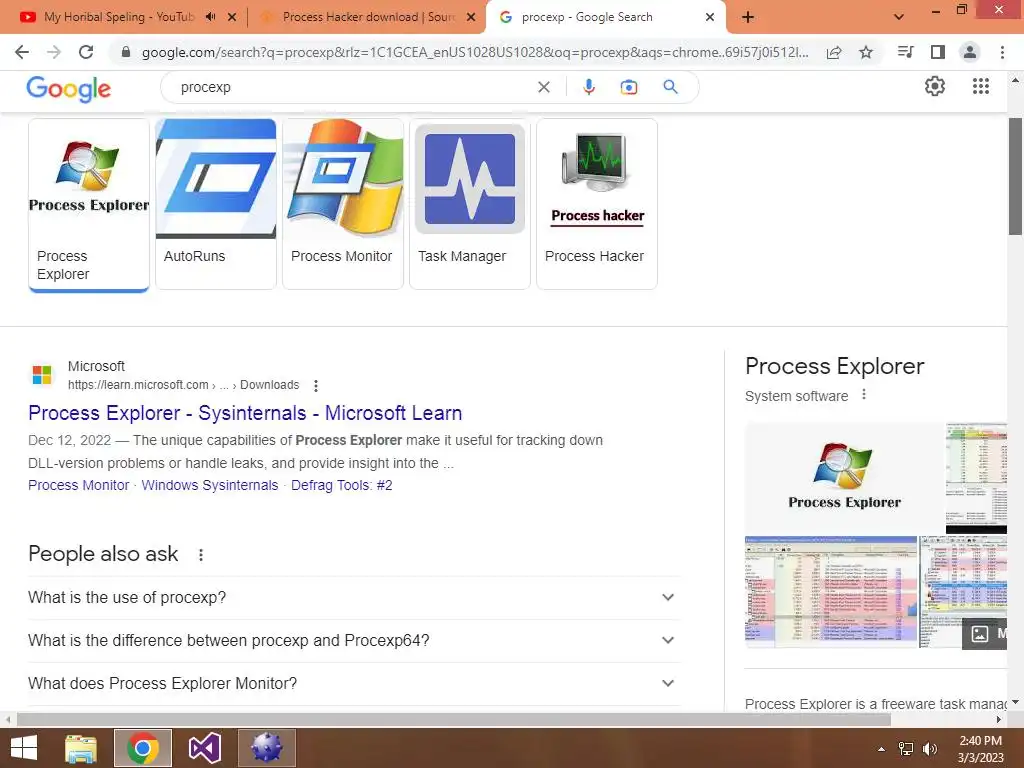The width and height of the screenshot is (1024, 768).
Task: Select the Task Manager card
Action: click(x=470, y=204)
